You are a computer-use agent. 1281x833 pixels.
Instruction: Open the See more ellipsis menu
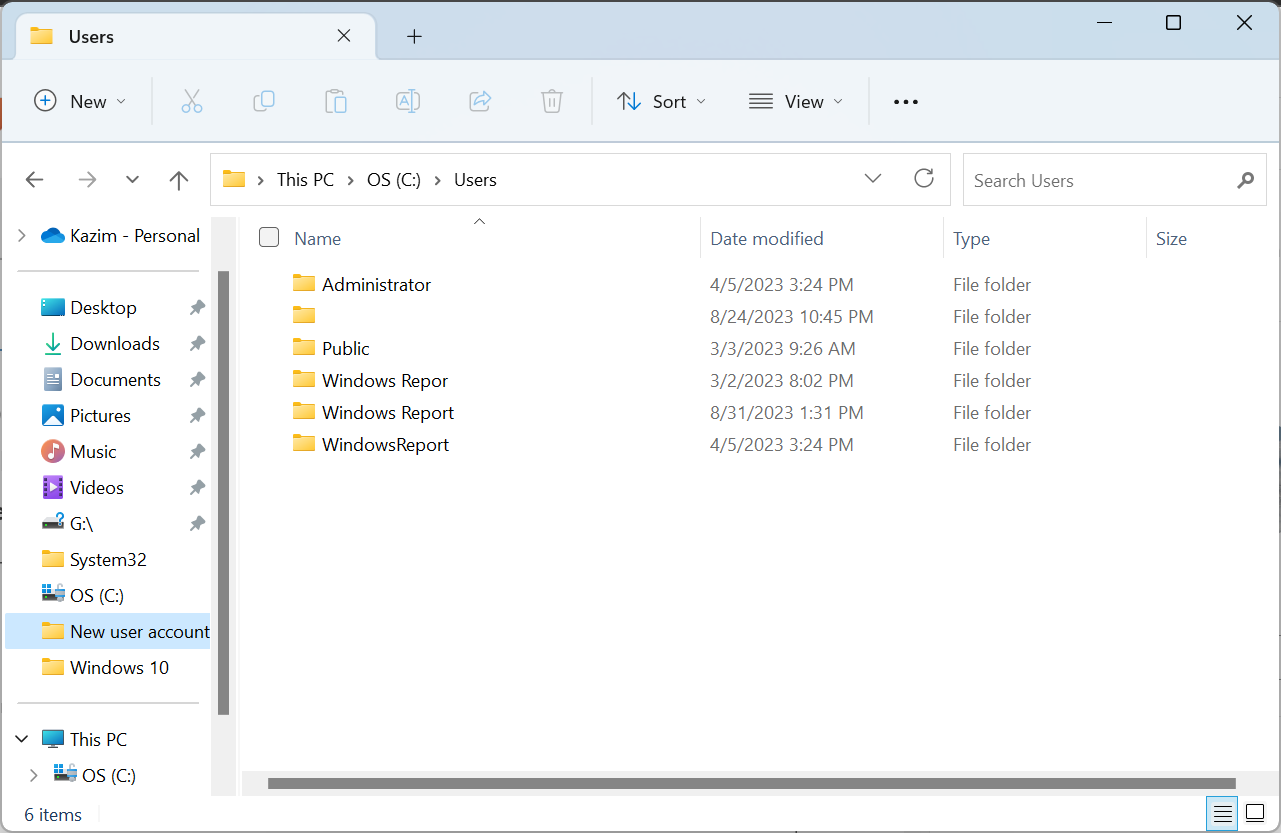[x=905, y=101]
